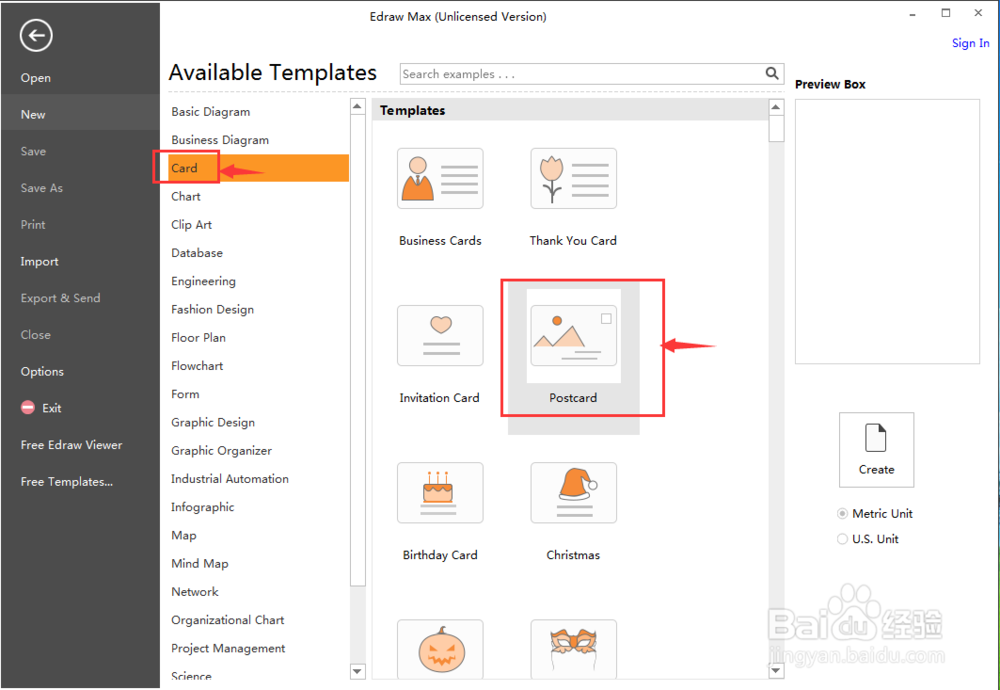Select the Engineering category
The height and width of the screenshot is (690, 1000).
tap(203, 281)
